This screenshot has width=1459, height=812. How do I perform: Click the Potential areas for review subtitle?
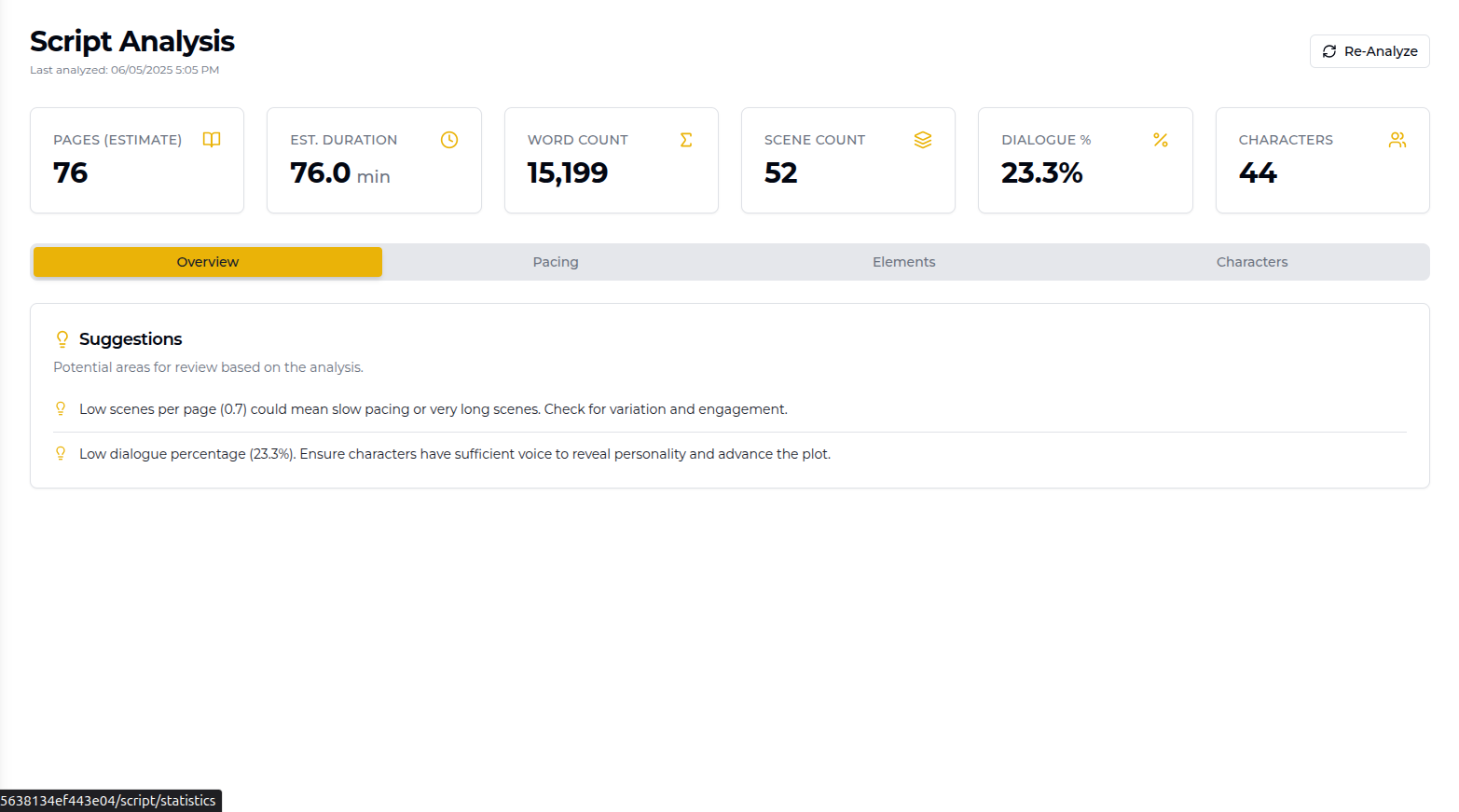(209, 367)
